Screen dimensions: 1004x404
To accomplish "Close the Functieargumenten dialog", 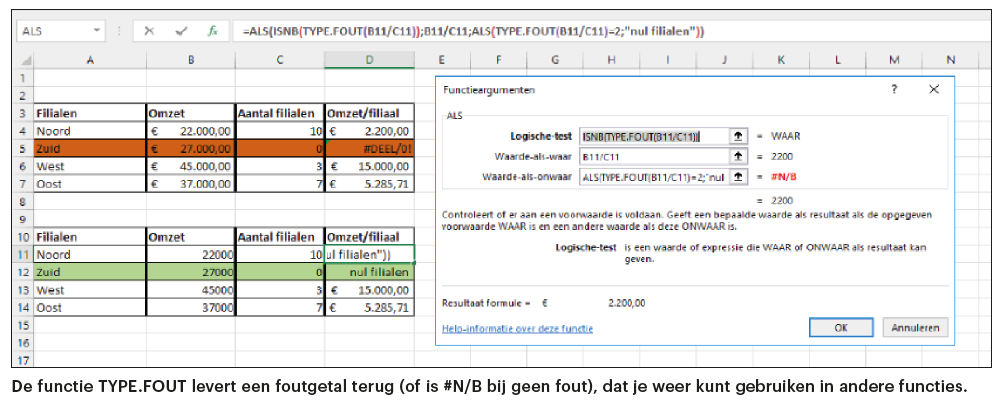I will point(933,89).
